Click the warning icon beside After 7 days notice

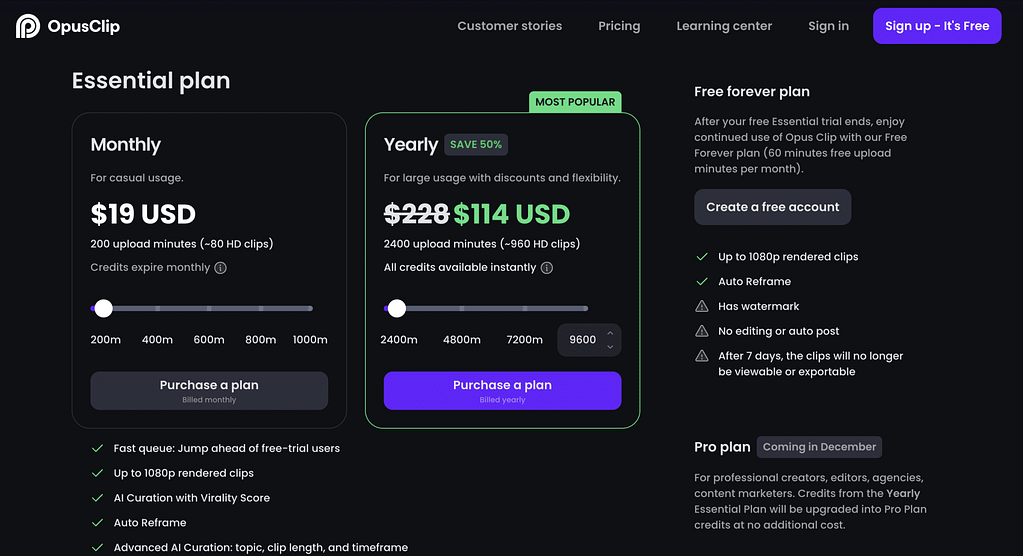702,356
